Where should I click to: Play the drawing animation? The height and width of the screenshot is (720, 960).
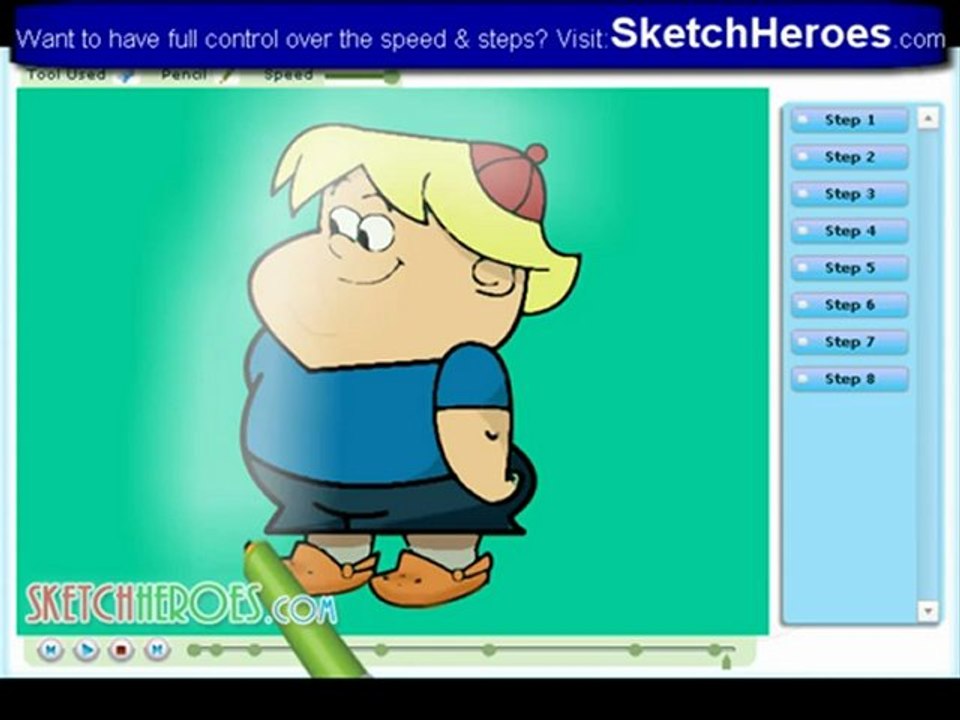(86, 650)
